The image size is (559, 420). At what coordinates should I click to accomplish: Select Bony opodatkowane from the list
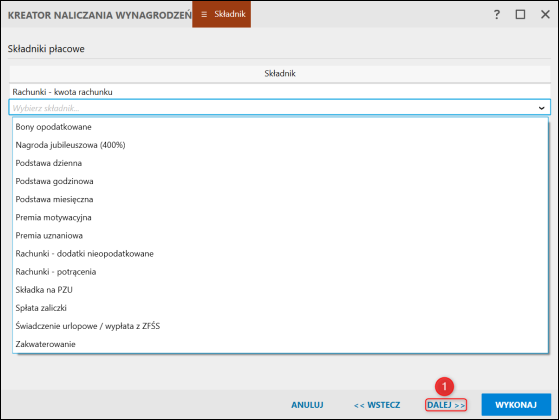pyautogui.click(x=280, y=127)
